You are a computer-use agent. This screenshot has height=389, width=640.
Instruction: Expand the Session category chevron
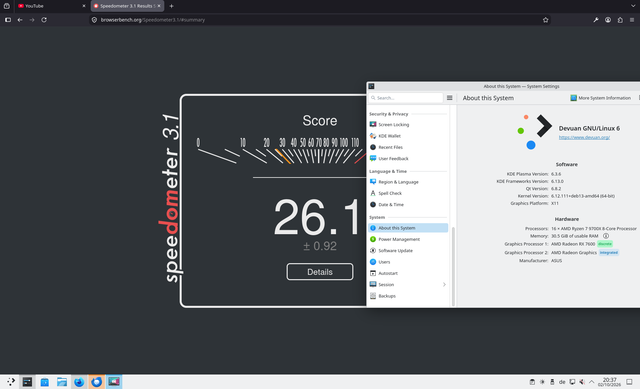pyautogui.click(x=444, y=285)
